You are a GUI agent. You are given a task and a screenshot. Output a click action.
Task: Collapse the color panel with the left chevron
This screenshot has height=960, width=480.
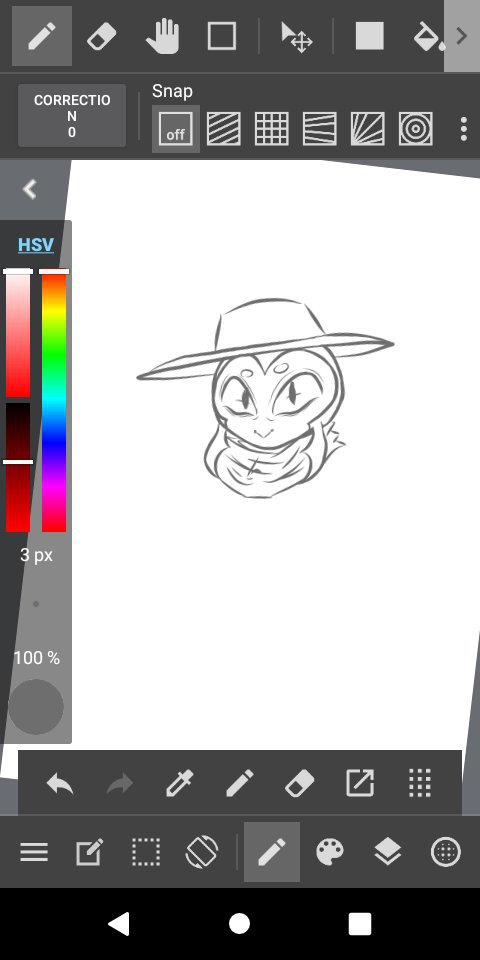pyautogui.click(x=29, y=189)
